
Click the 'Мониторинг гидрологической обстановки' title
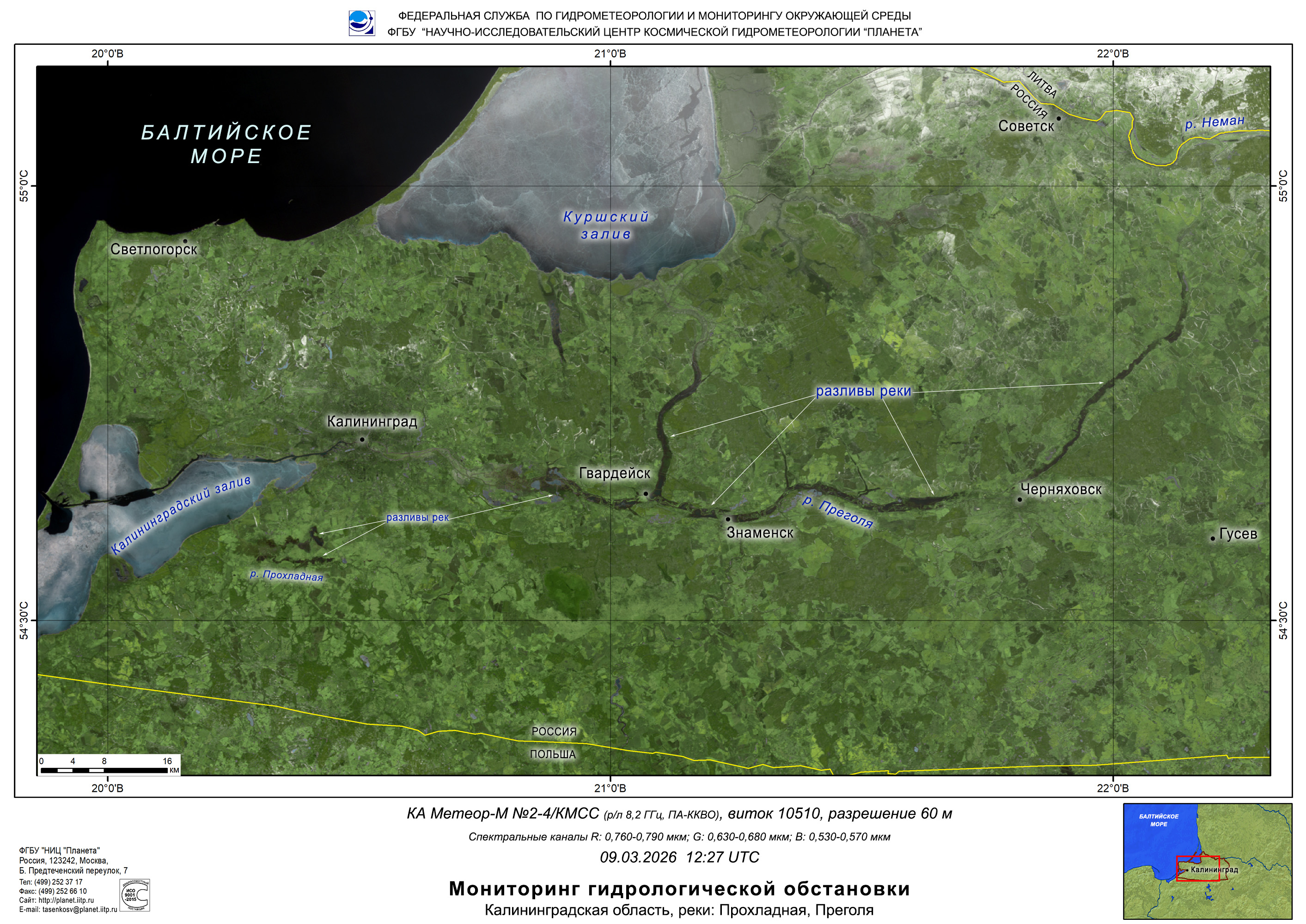(x=679, y=889)
